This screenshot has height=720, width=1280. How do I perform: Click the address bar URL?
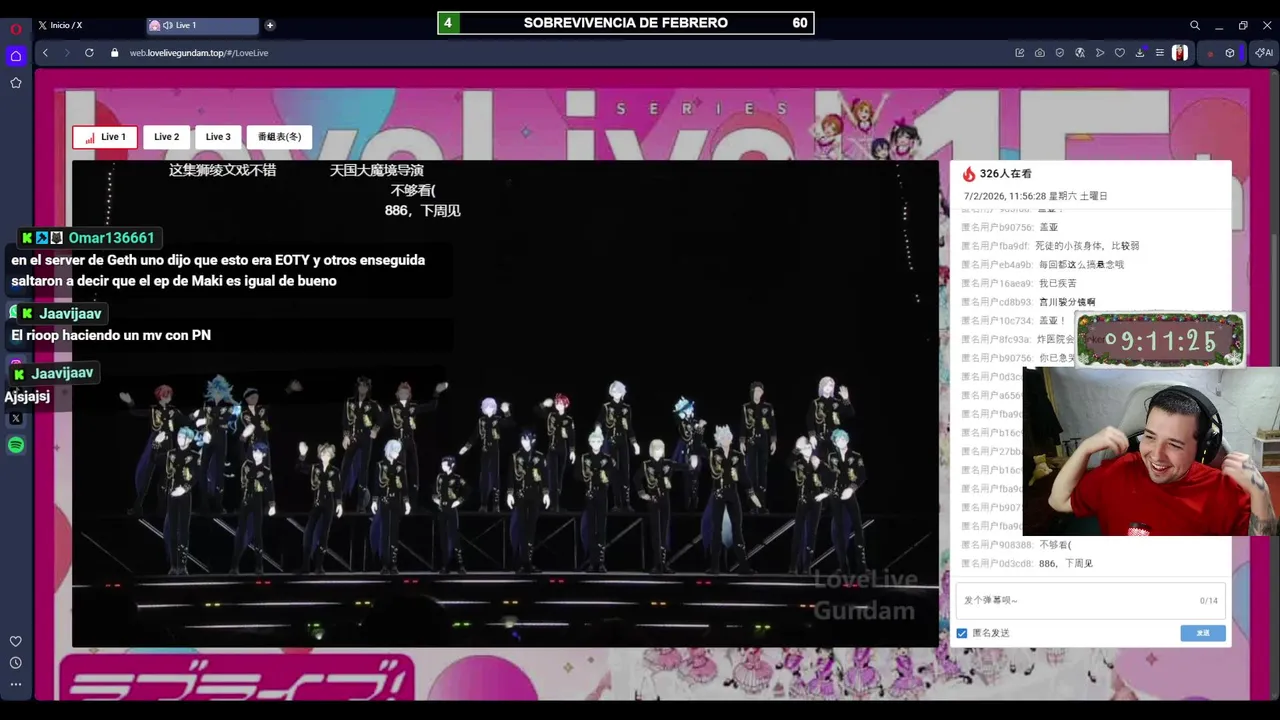[x=199, y=53]
